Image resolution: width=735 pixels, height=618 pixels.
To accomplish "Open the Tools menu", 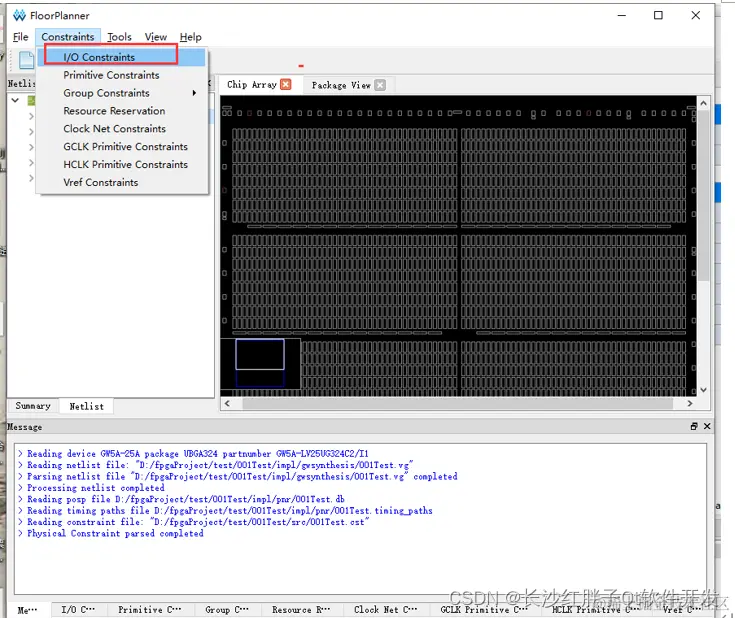I will (119, 37).
